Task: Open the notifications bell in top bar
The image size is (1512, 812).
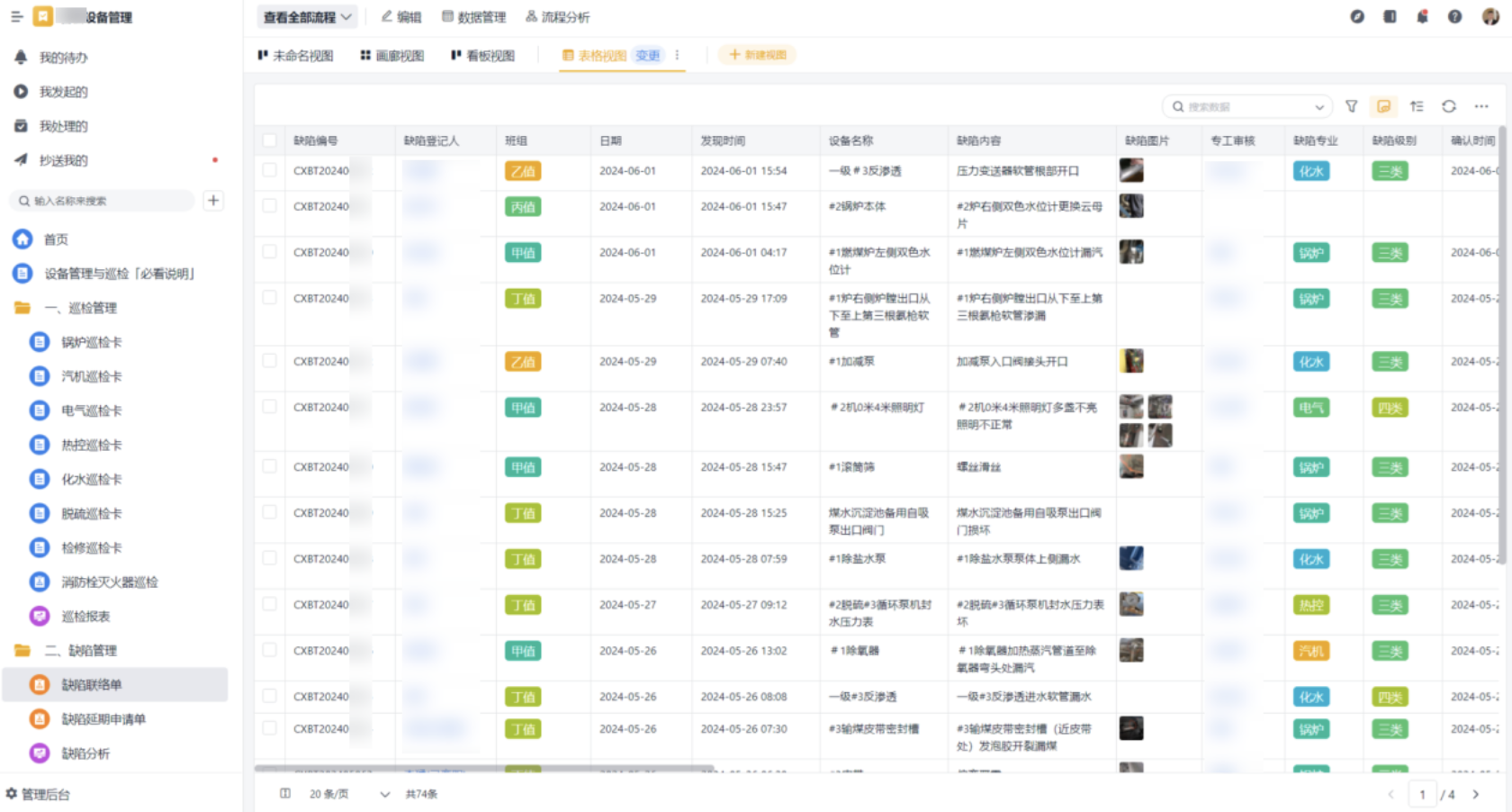Action: click(x=1422, y=16)
